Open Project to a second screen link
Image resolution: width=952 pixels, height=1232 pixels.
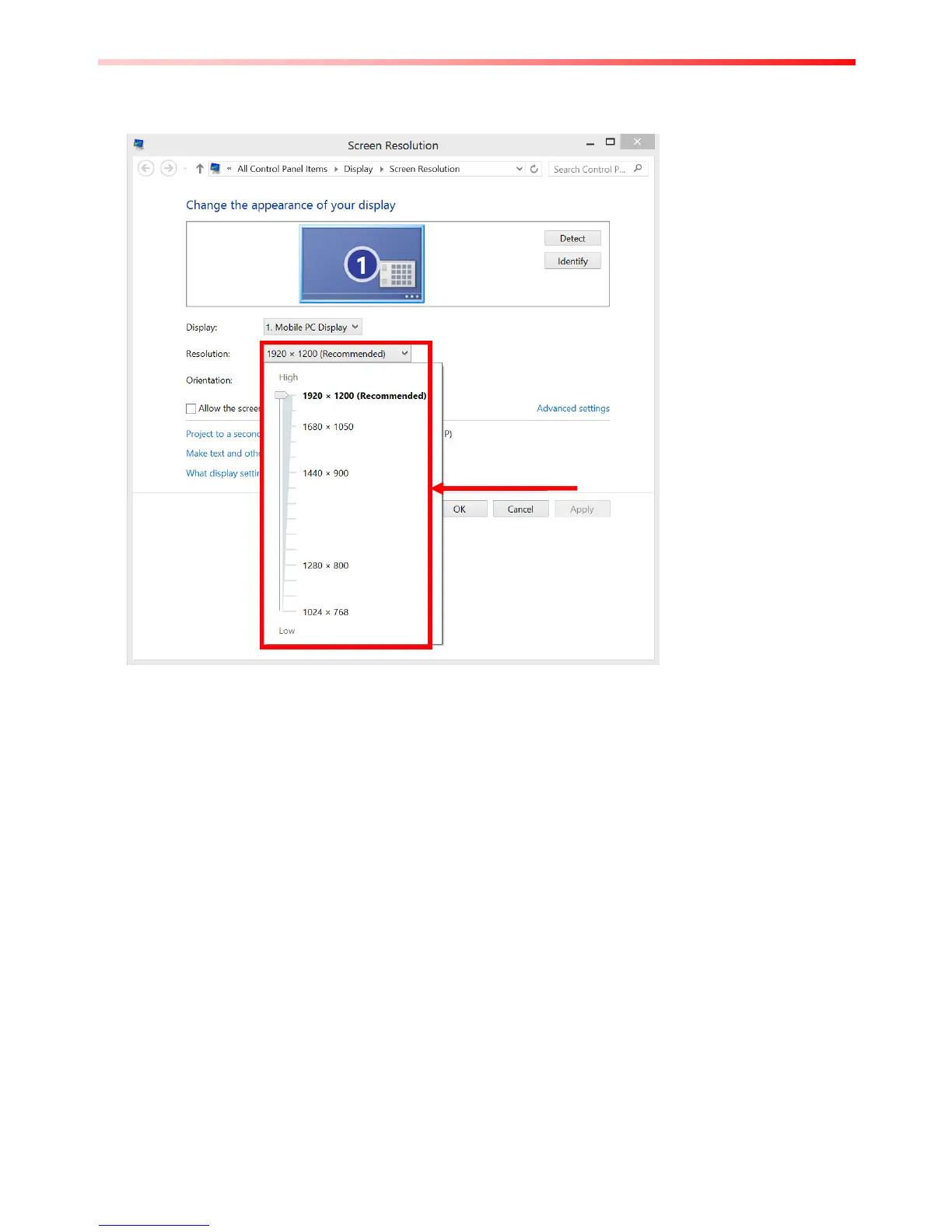point(223,434)
